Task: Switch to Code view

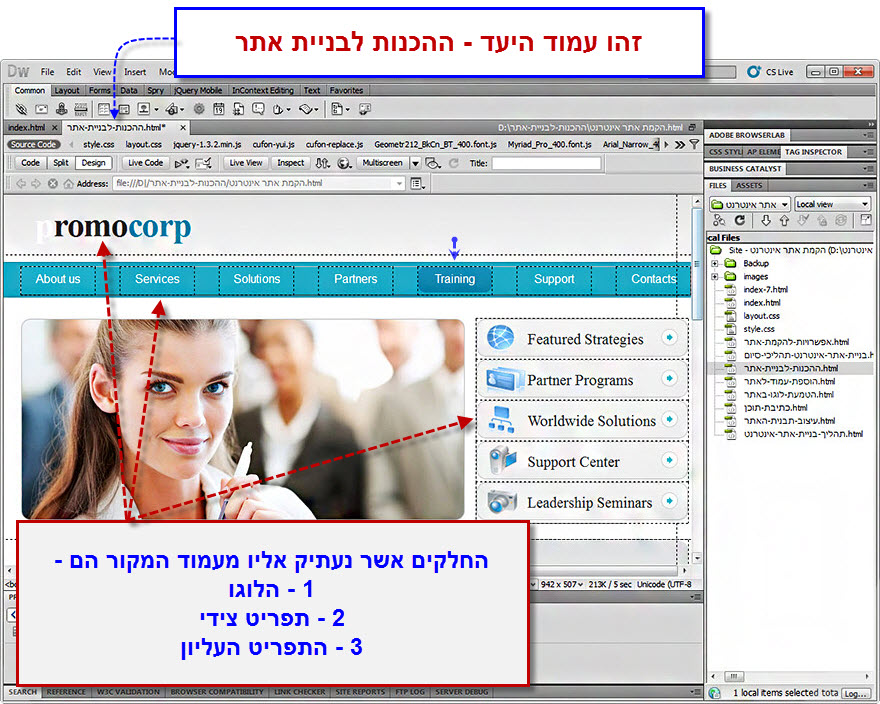Action: 30,163
